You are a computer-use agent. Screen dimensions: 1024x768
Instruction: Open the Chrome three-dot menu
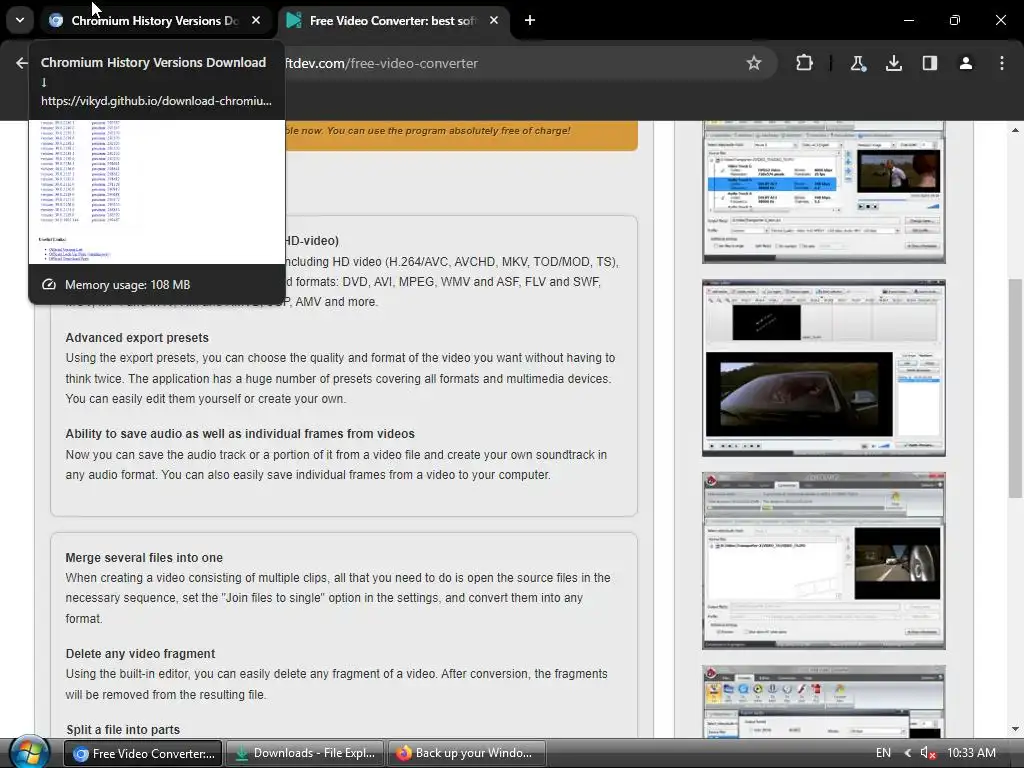[x=1001, y=63]
